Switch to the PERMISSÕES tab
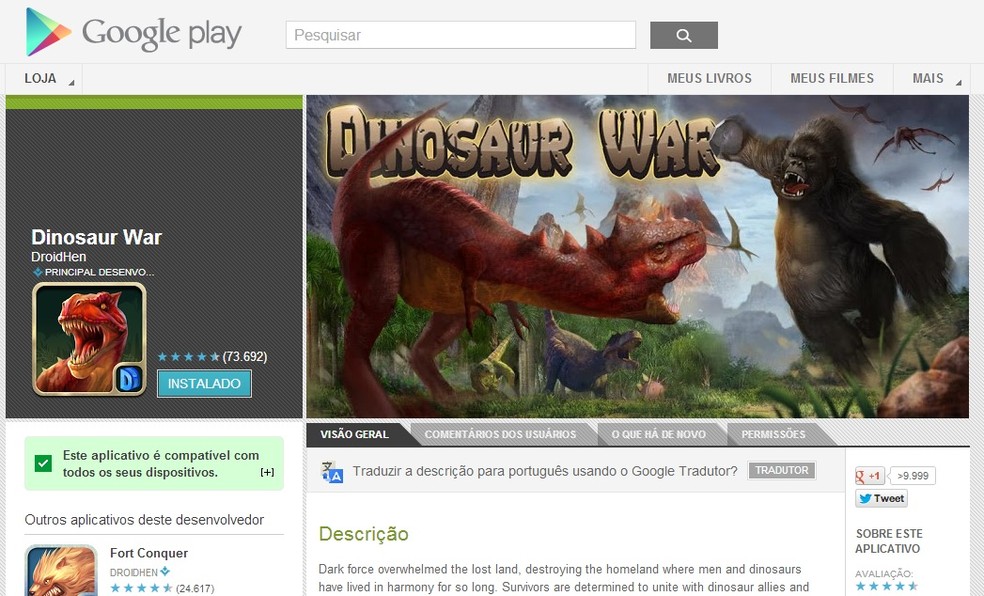Viewport: 984px width, 596px height. [x=773, y=434]
